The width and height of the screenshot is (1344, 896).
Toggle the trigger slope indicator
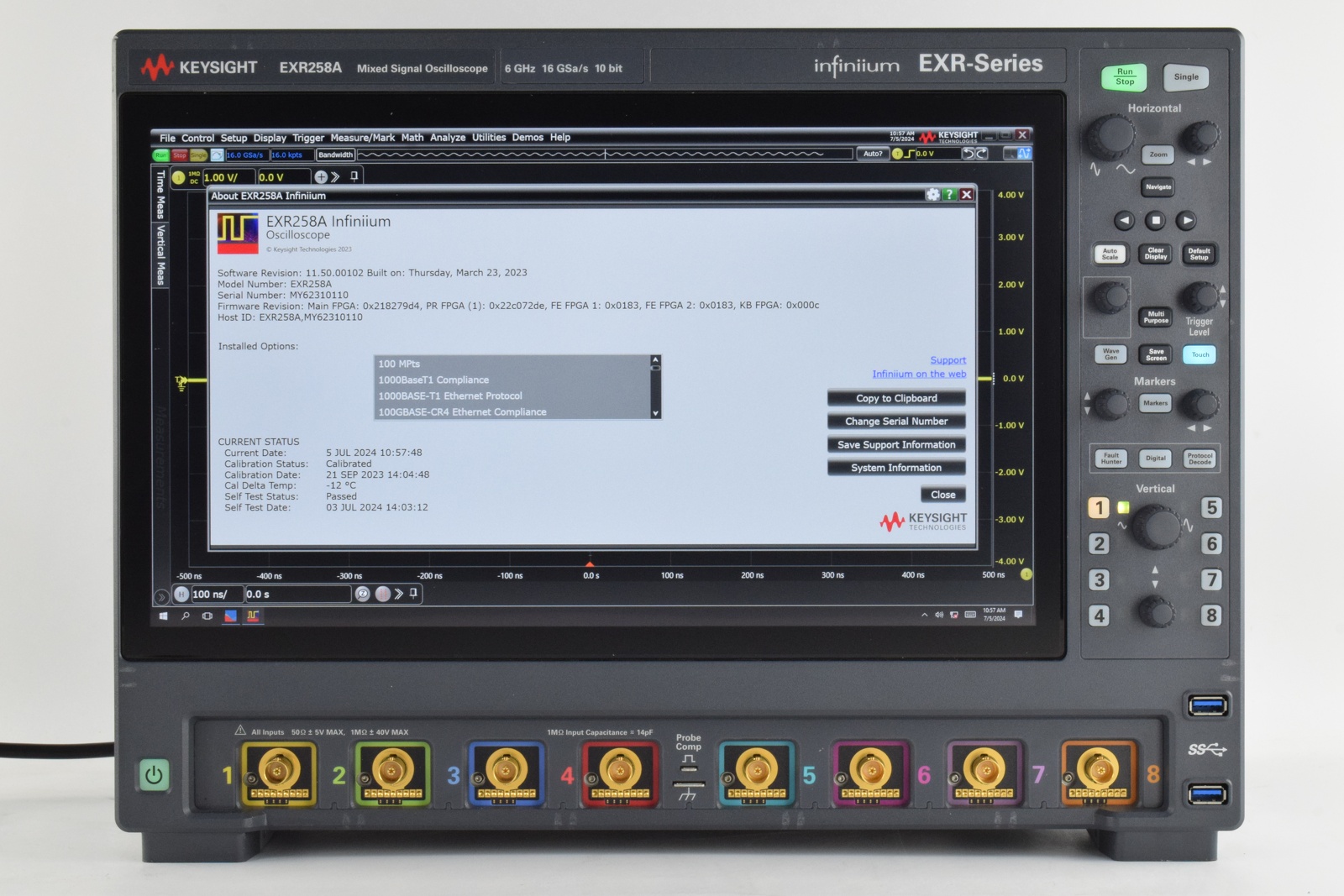tap(909, 154)
